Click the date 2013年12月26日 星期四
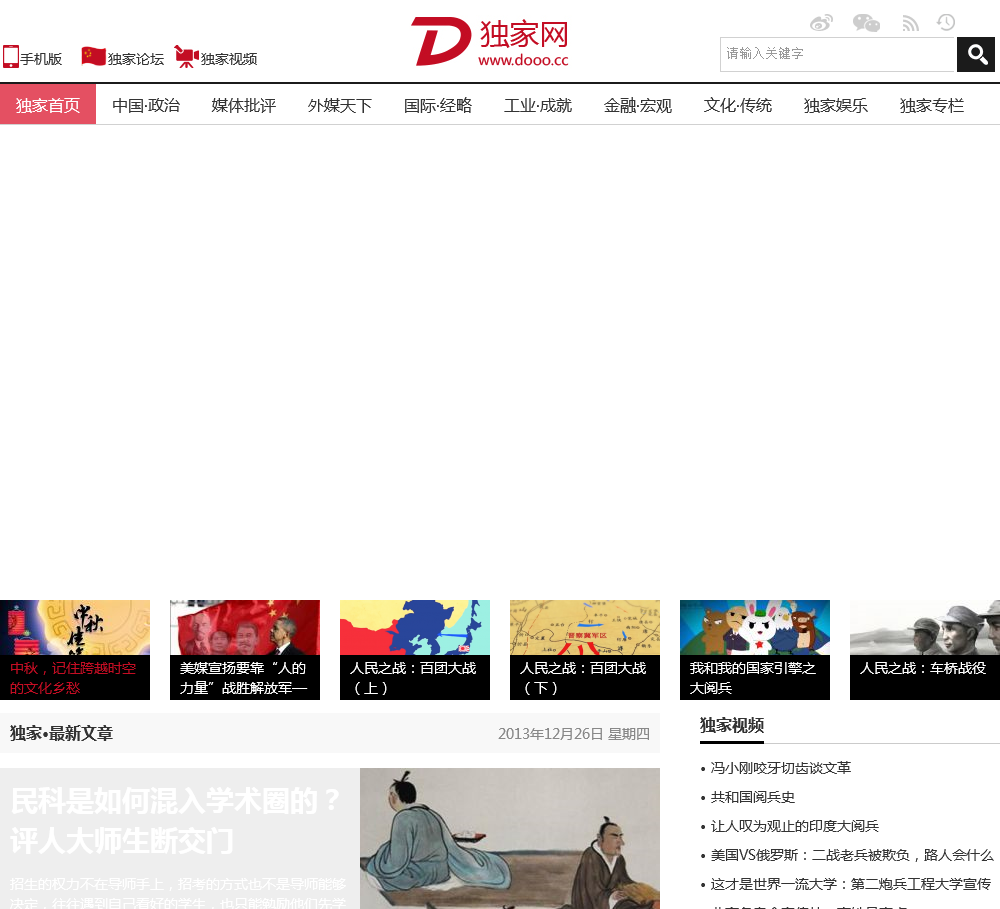Screen dimensions: 1000x909 (x=573, y=734)
